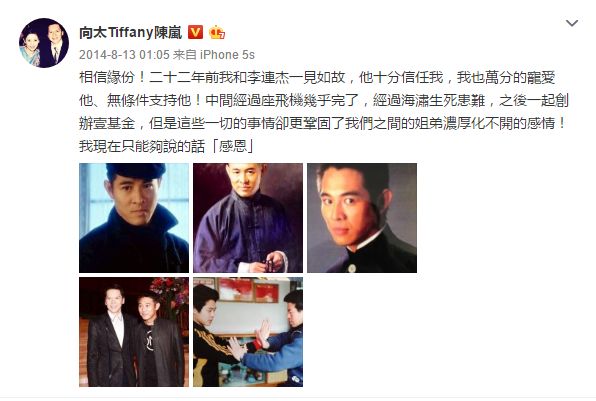Click the 壹基金 mention in post
The height and width of the screenshot is (401, 596).
[x=114, y=124]
